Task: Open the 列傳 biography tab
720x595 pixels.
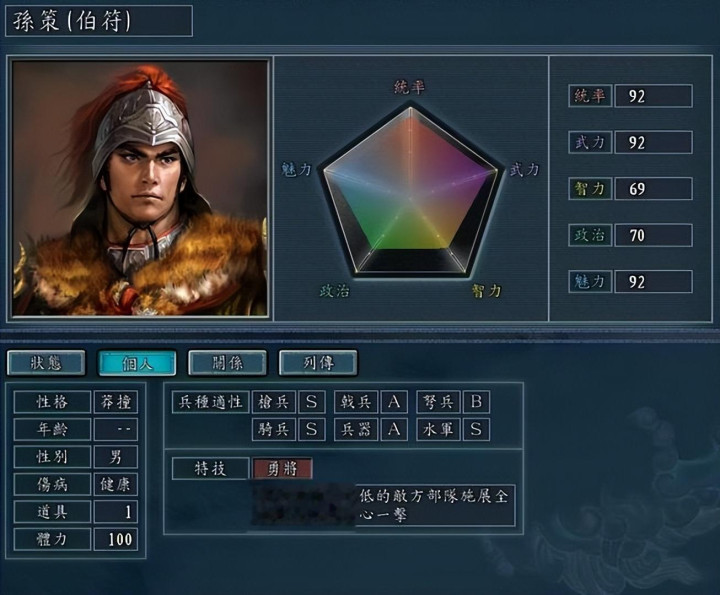Action: tap(318, 363)
